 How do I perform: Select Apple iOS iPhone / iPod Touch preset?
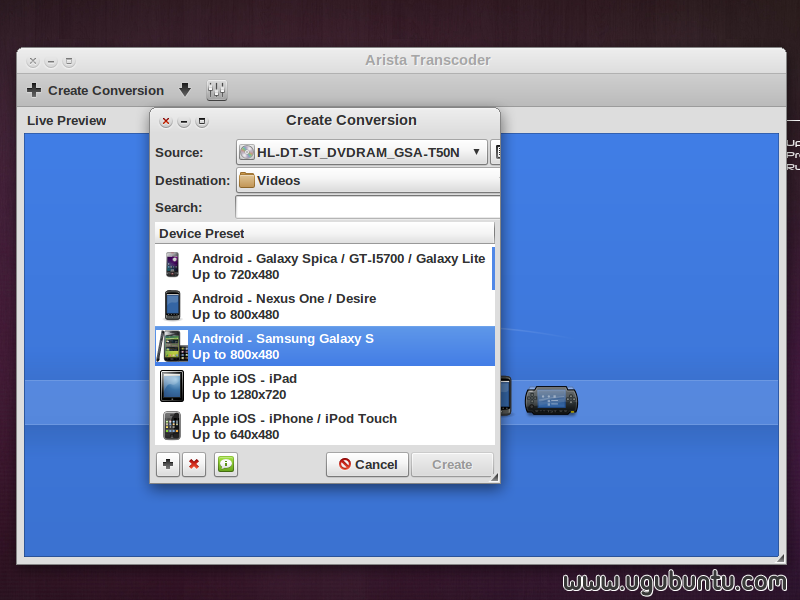[x=325, y=426]
